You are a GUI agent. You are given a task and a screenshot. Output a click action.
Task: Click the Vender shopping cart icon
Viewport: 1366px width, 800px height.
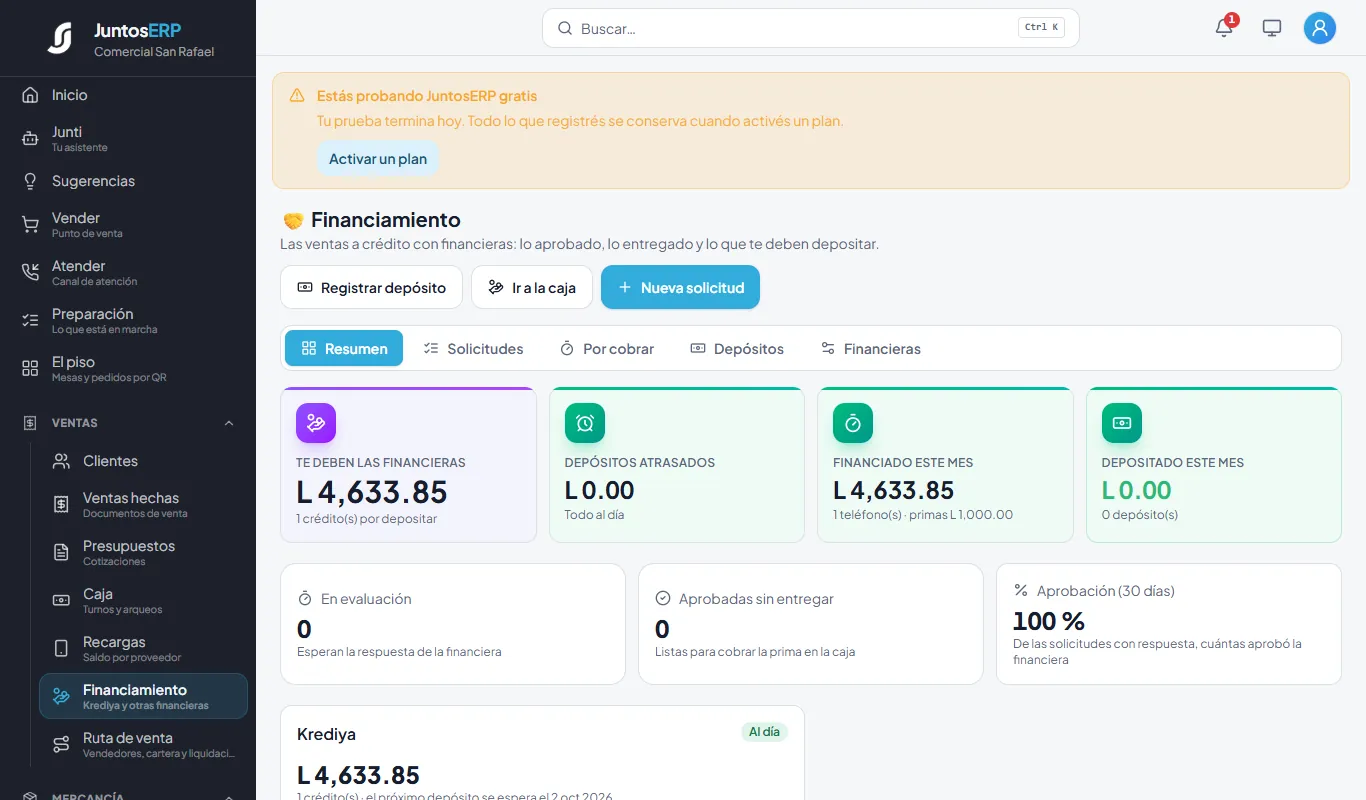click(x=30, y=225)
